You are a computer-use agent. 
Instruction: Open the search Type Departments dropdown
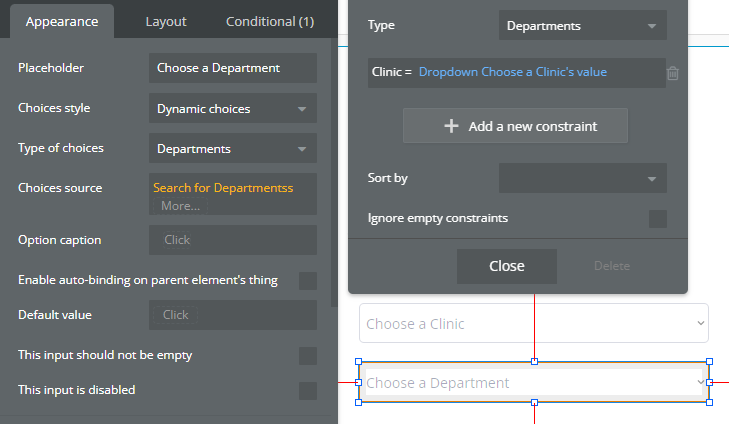(582, 26)
